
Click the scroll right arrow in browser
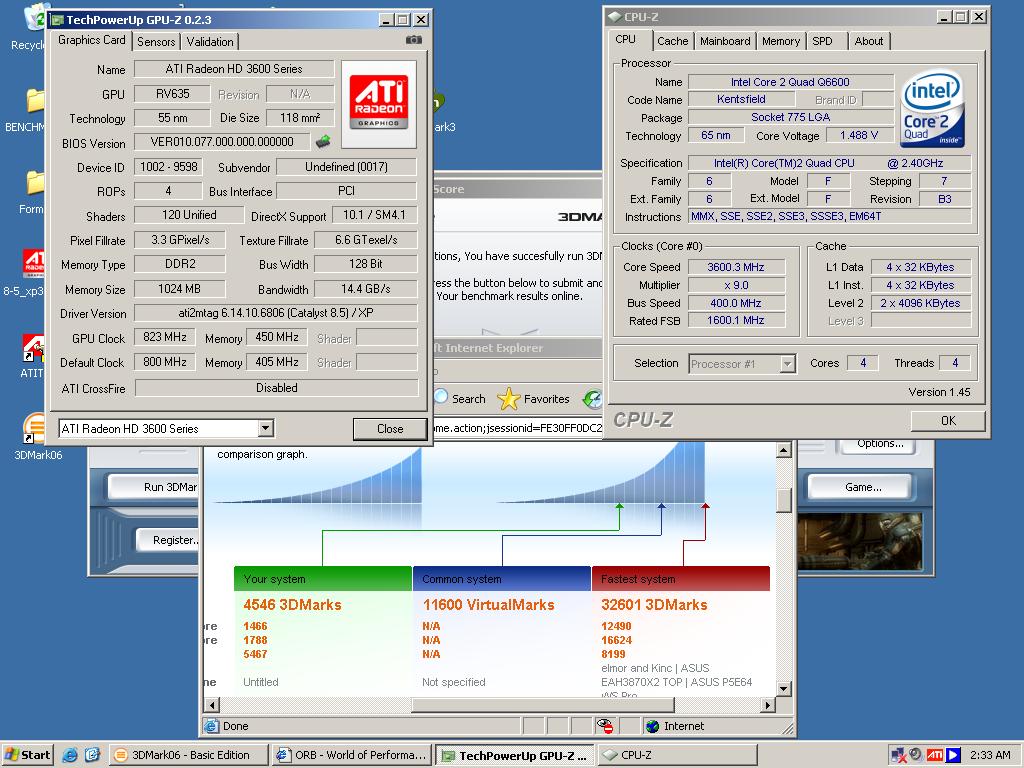(x=768, y=705)
